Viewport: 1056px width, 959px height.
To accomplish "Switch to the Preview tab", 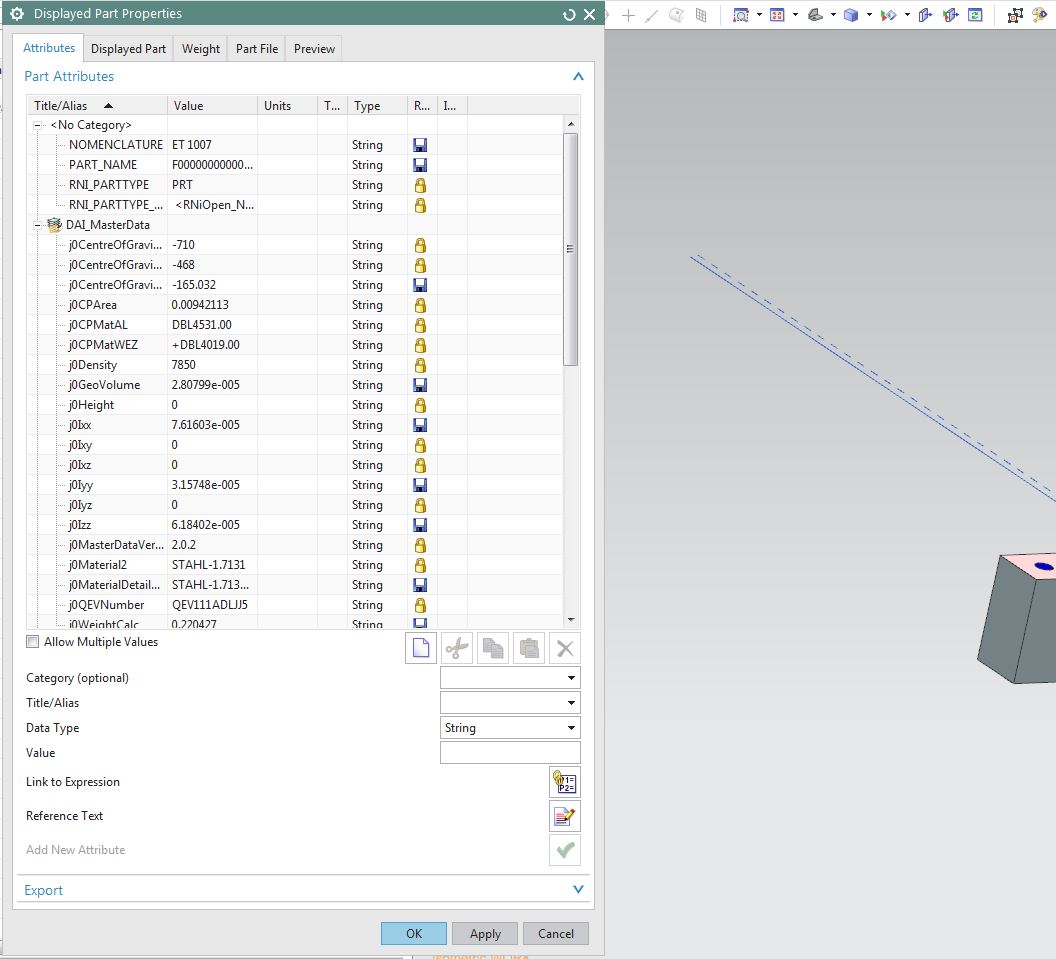I will click(314, 48).
